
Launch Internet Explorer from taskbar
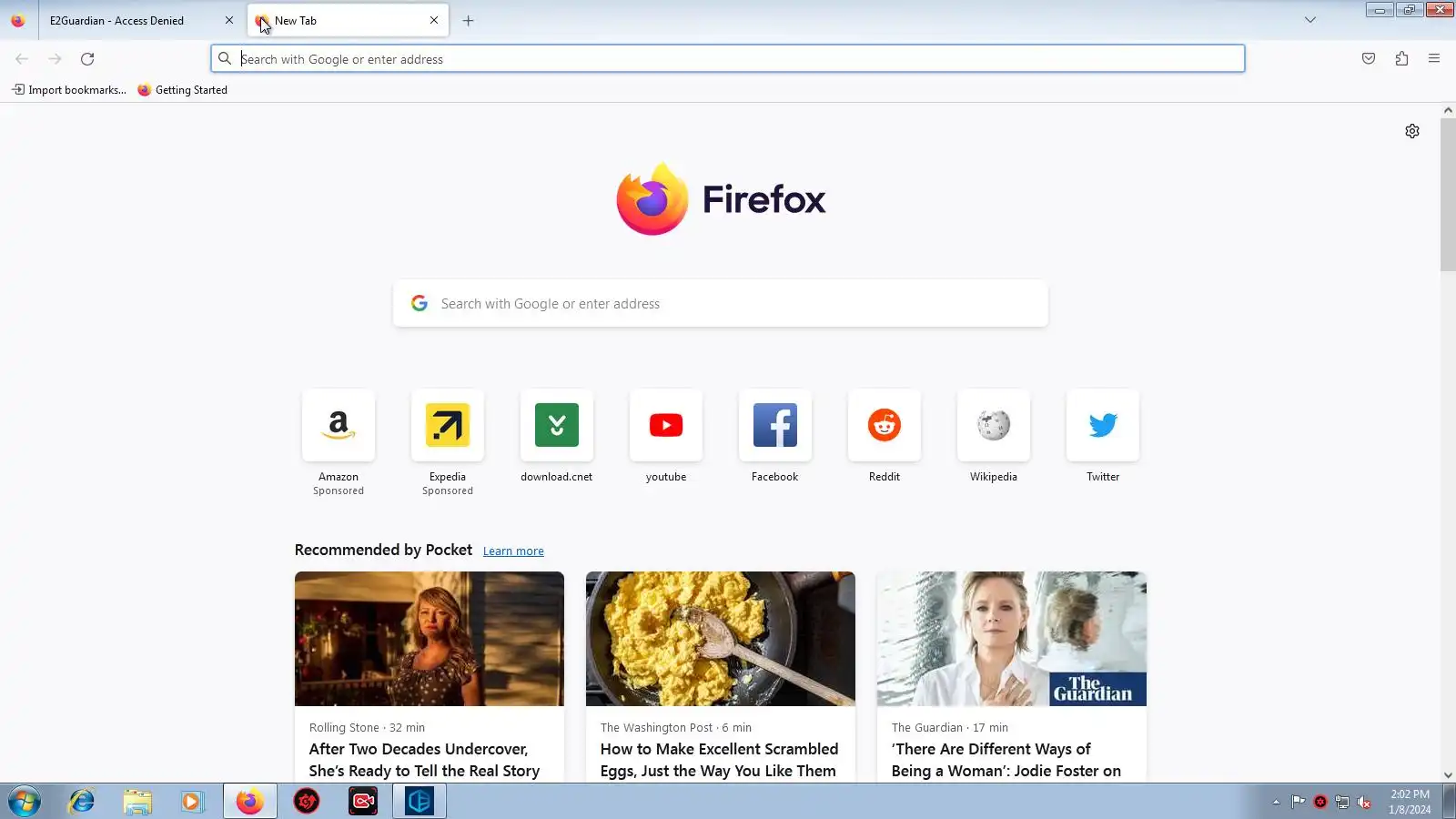click(82, 802)
